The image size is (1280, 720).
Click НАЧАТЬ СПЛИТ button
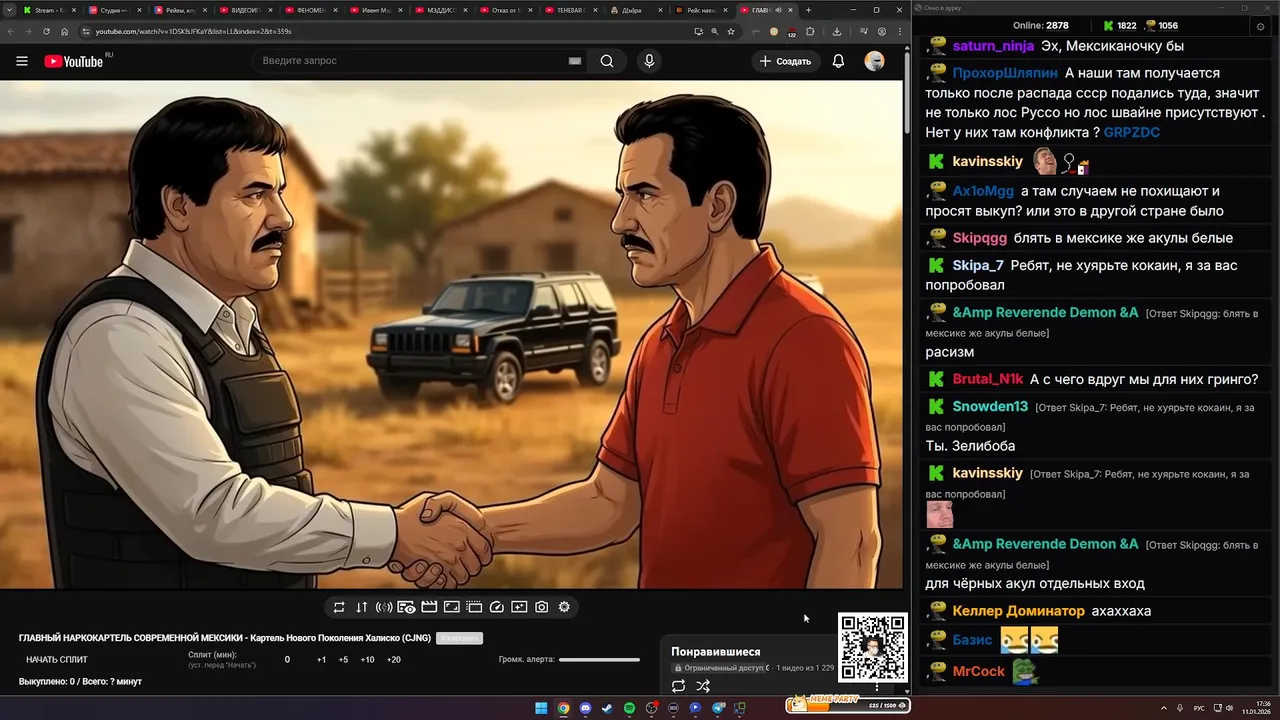tap(57, 660)
